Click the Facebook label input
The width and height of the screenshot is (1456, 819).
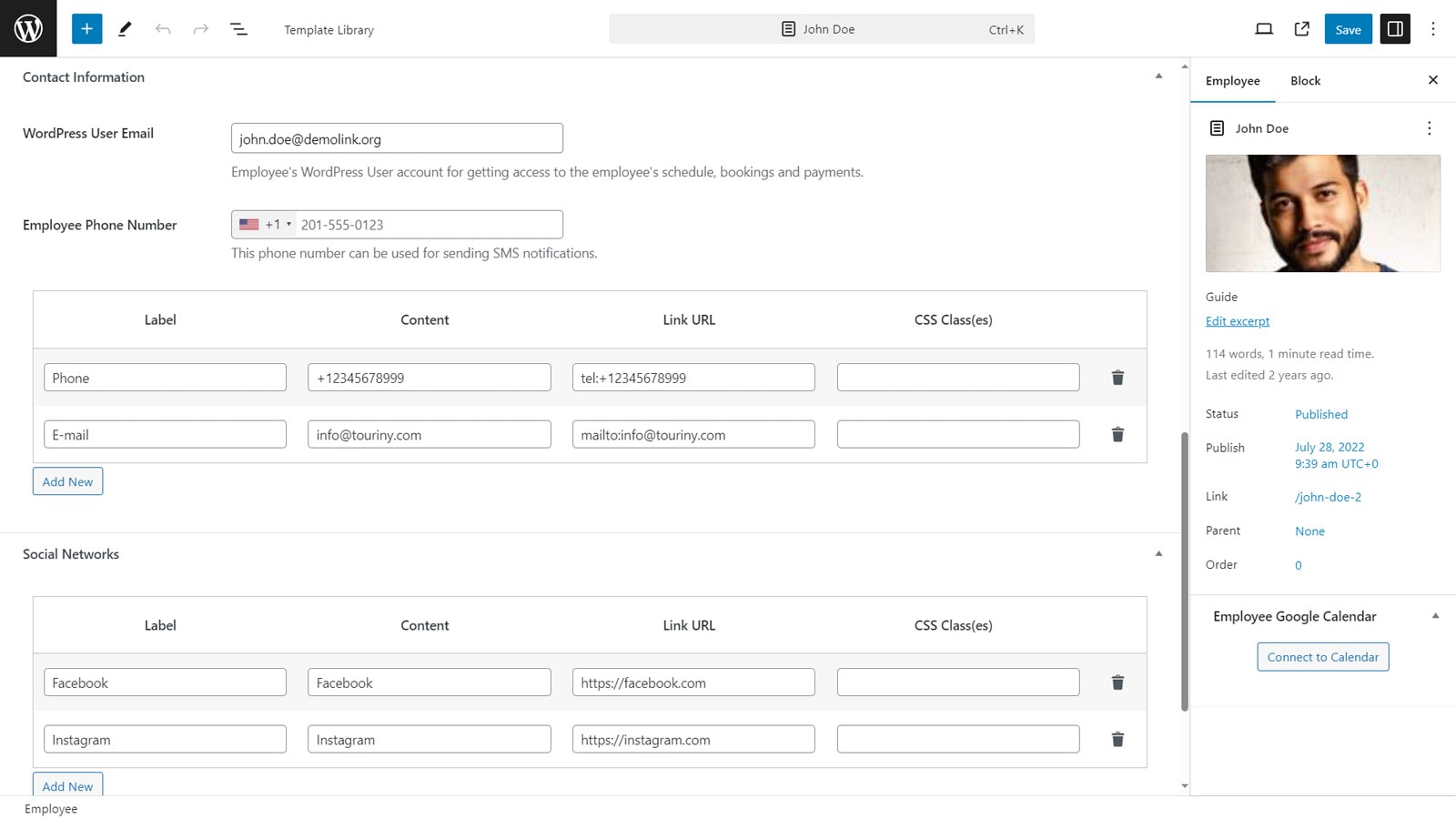(165, 682)
